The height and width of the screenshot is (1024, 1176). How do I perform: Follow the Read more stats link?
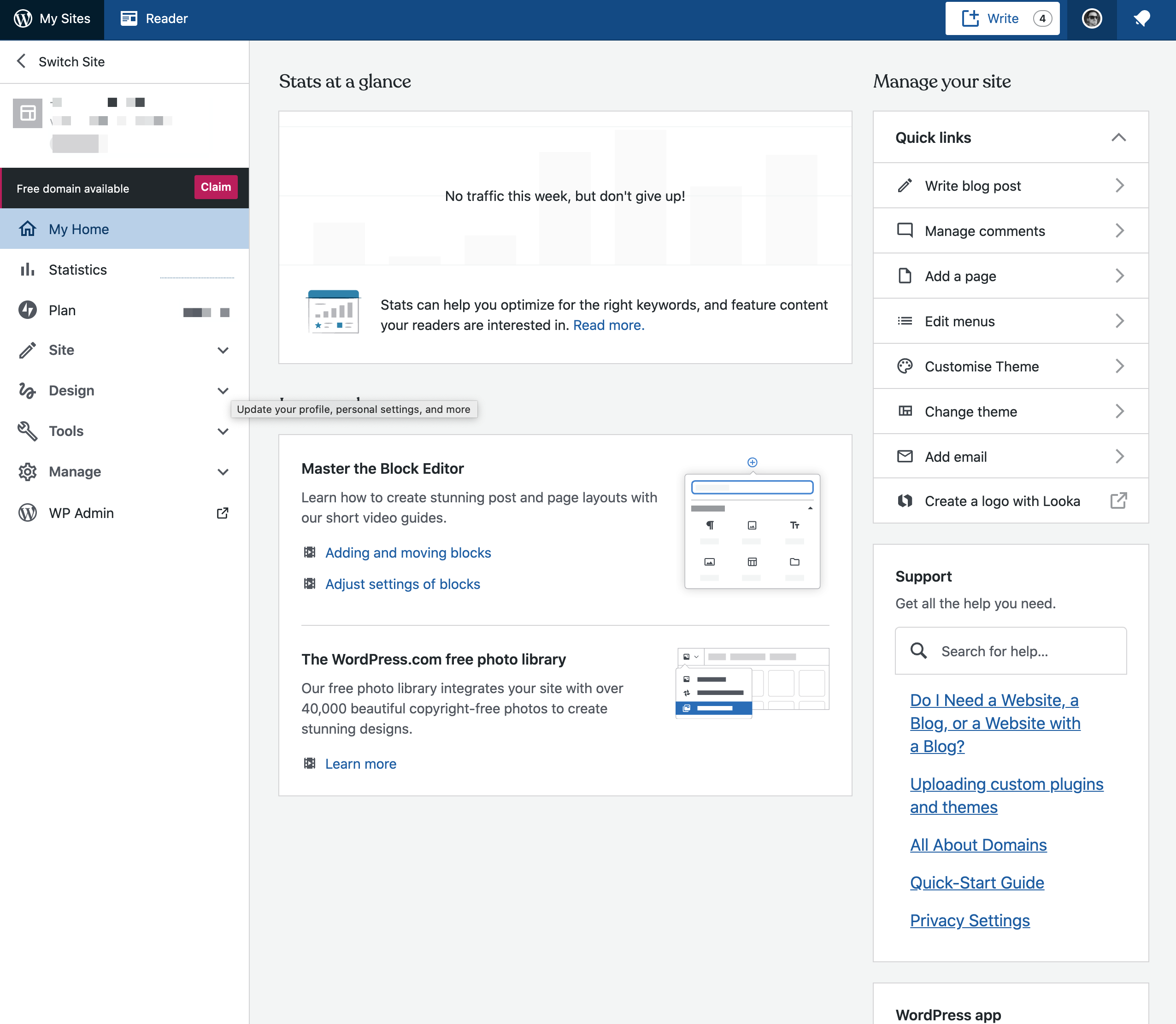pos(609,324)
